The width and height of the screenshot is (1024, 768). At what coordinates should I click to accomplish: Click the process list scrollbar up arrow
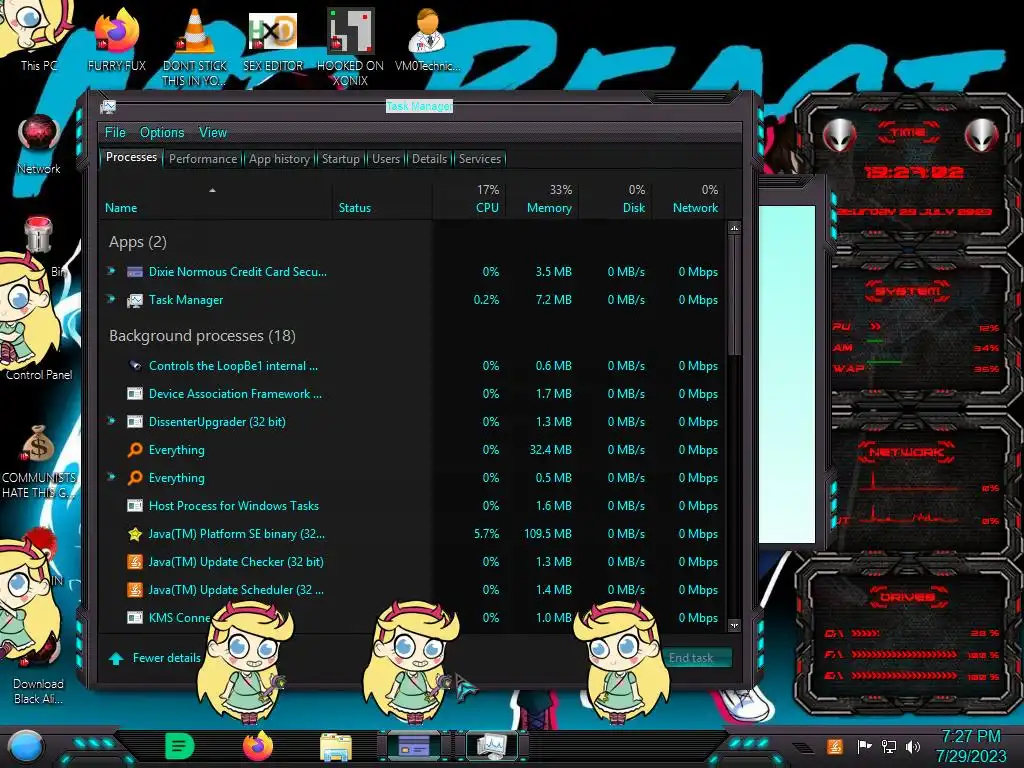coord(734,228)
